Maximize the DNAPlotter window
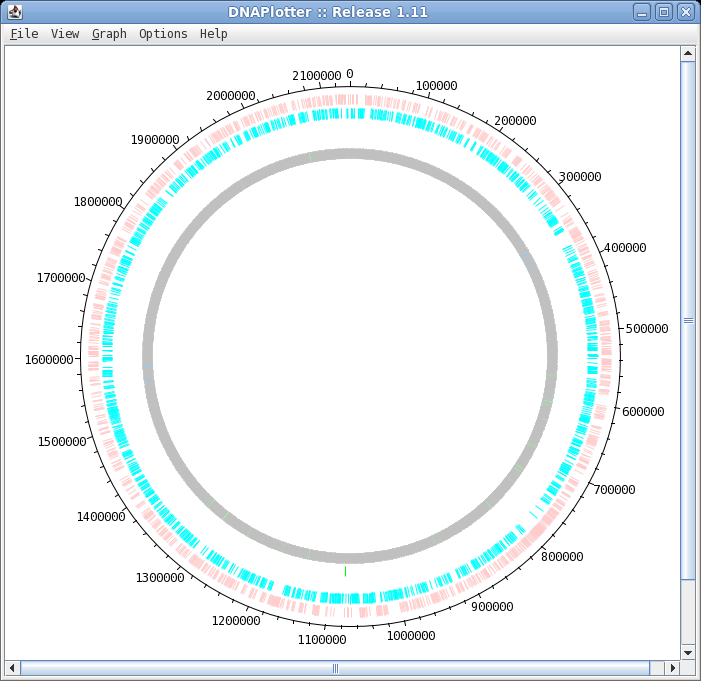 coord(663,12)
